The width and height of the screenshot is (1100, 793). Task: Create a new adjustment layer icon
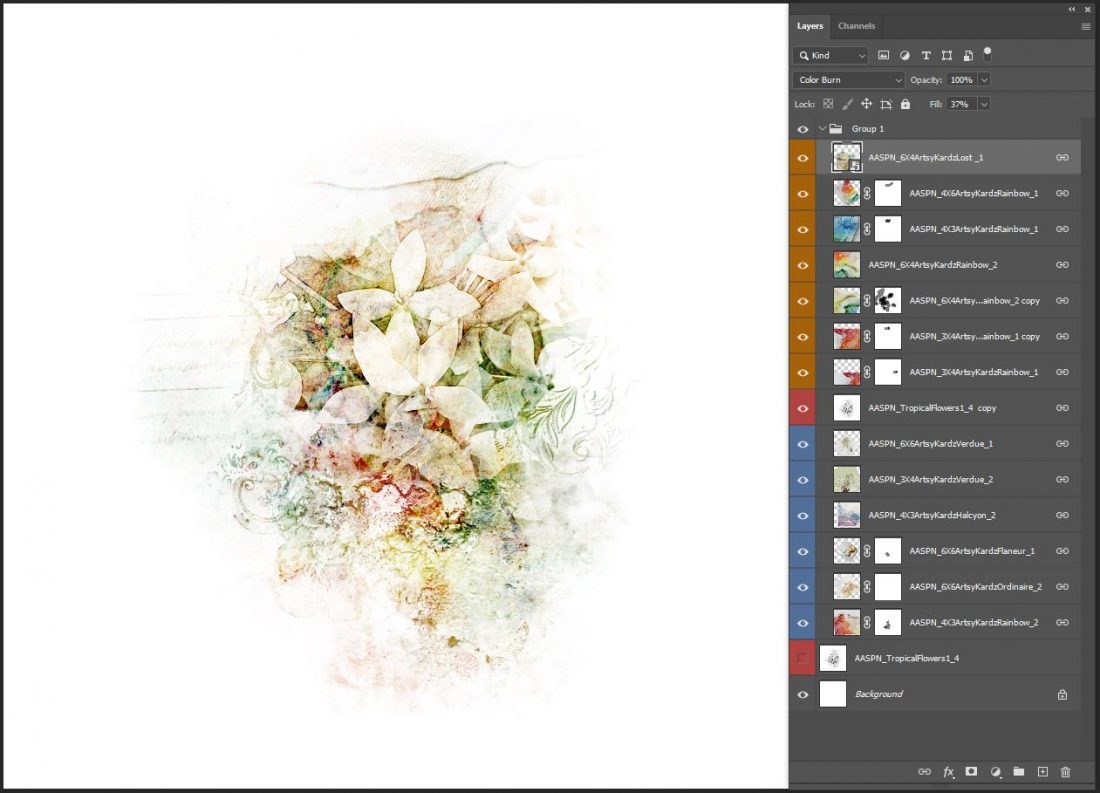point(995,772)
